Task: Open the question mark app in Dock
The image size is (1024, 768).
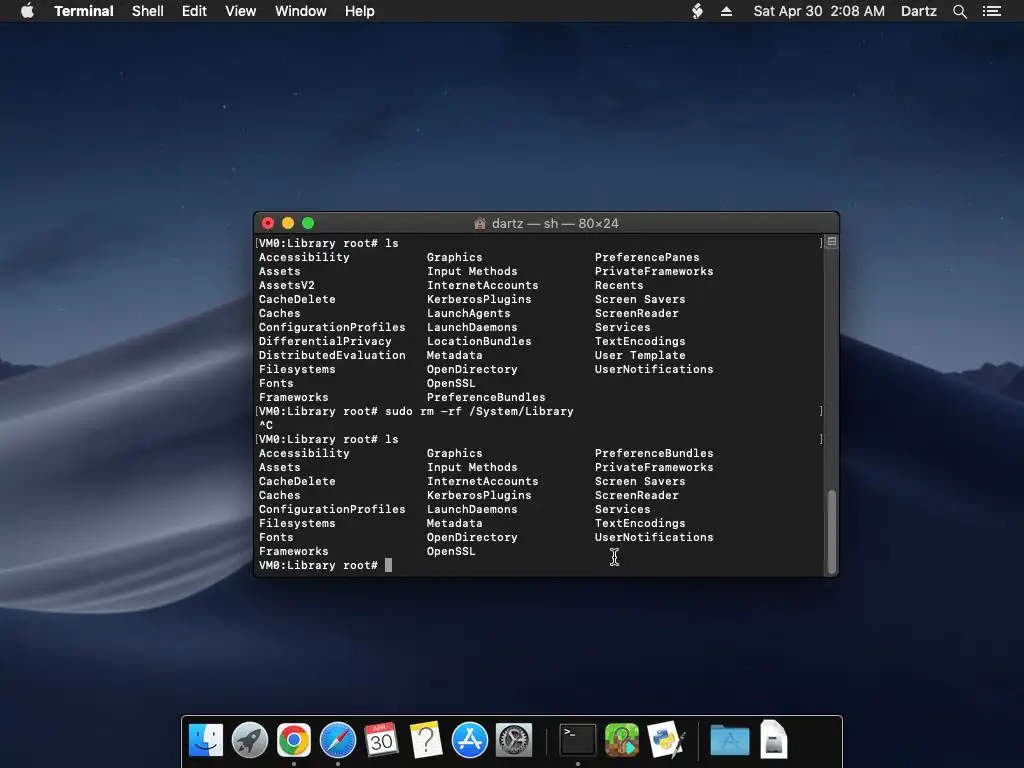Action: (426, 741)
